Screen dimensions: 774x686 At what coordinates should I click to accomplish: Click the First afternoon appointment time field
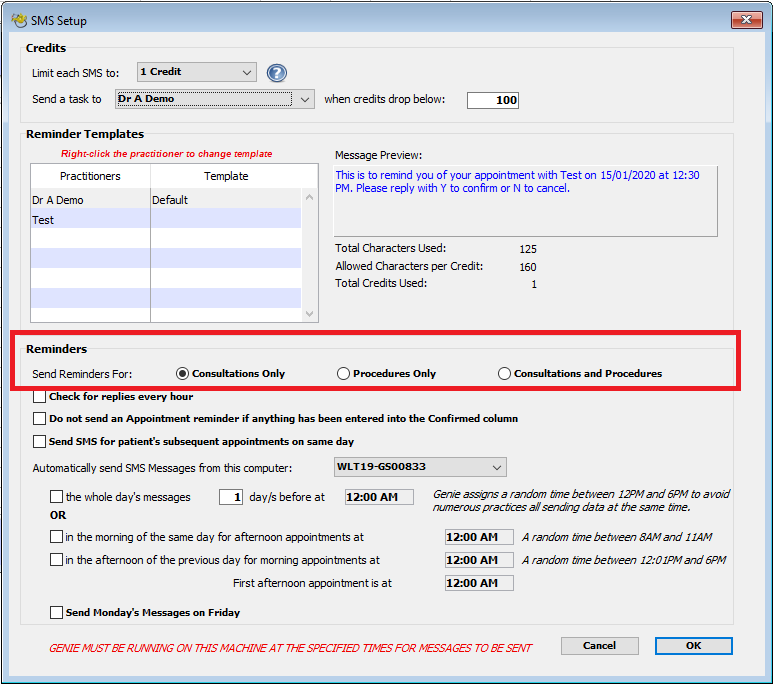click(479, 583)
